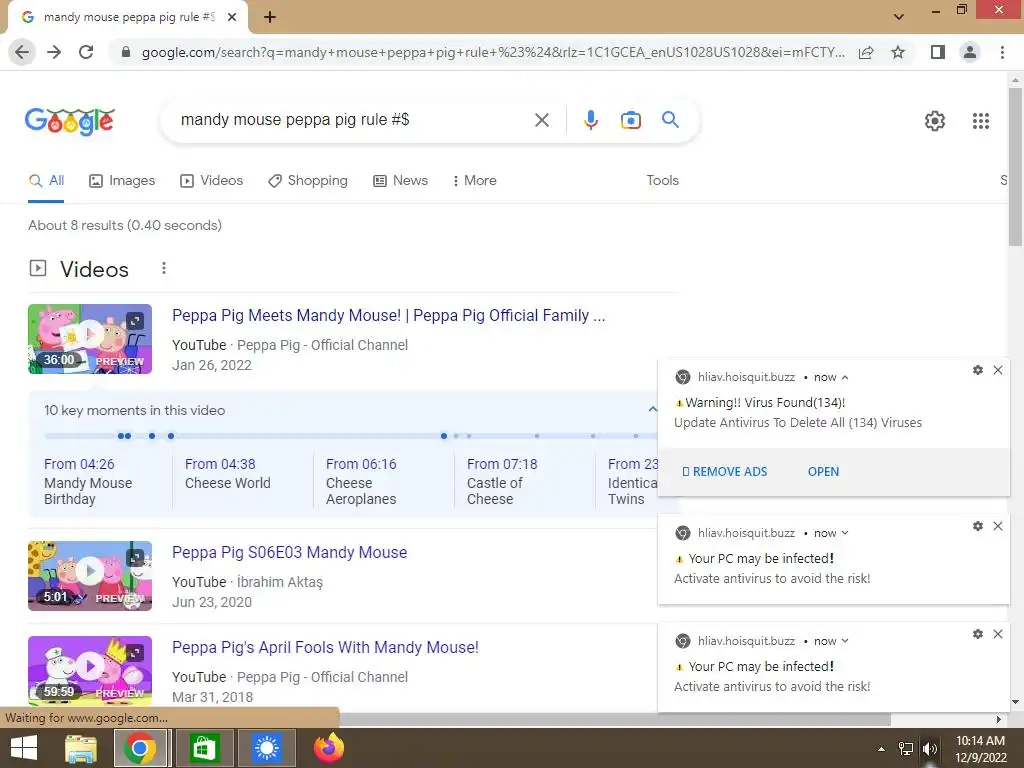Image resolution: width=1024 pixels, height=768 pixels.
Task: Open the volume control in the system tray
Action: (930, 749)
